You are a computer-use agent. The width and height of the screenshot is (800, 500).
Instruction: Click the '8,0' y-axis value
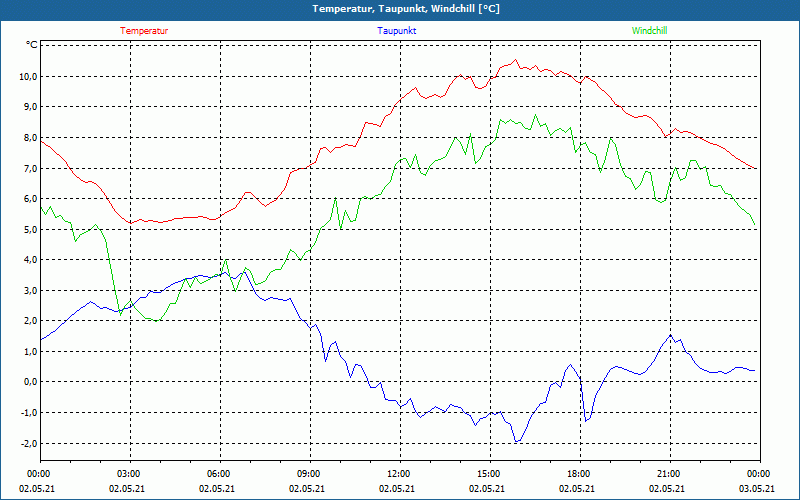tap(30, 137)
